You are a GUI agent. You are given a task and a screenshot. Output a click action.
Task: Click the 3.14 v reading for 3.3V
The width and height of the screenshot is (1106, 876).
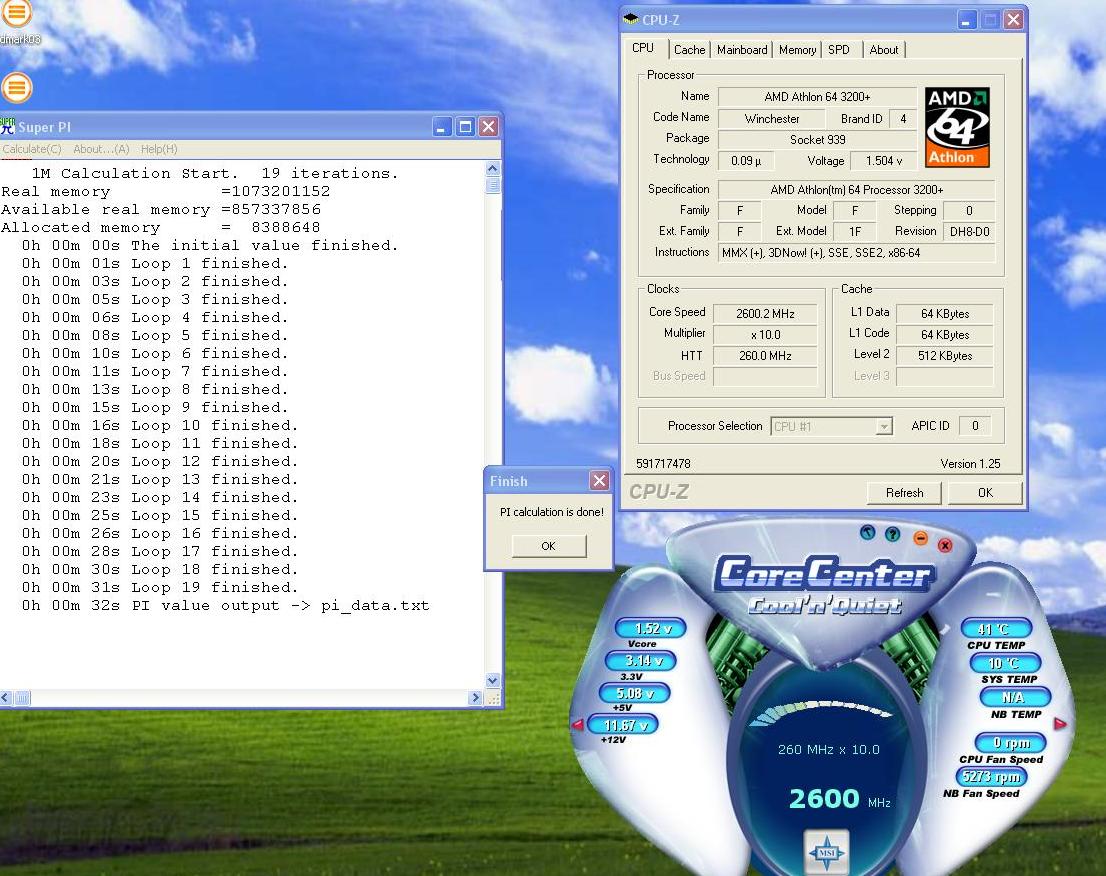coord(641,661)
